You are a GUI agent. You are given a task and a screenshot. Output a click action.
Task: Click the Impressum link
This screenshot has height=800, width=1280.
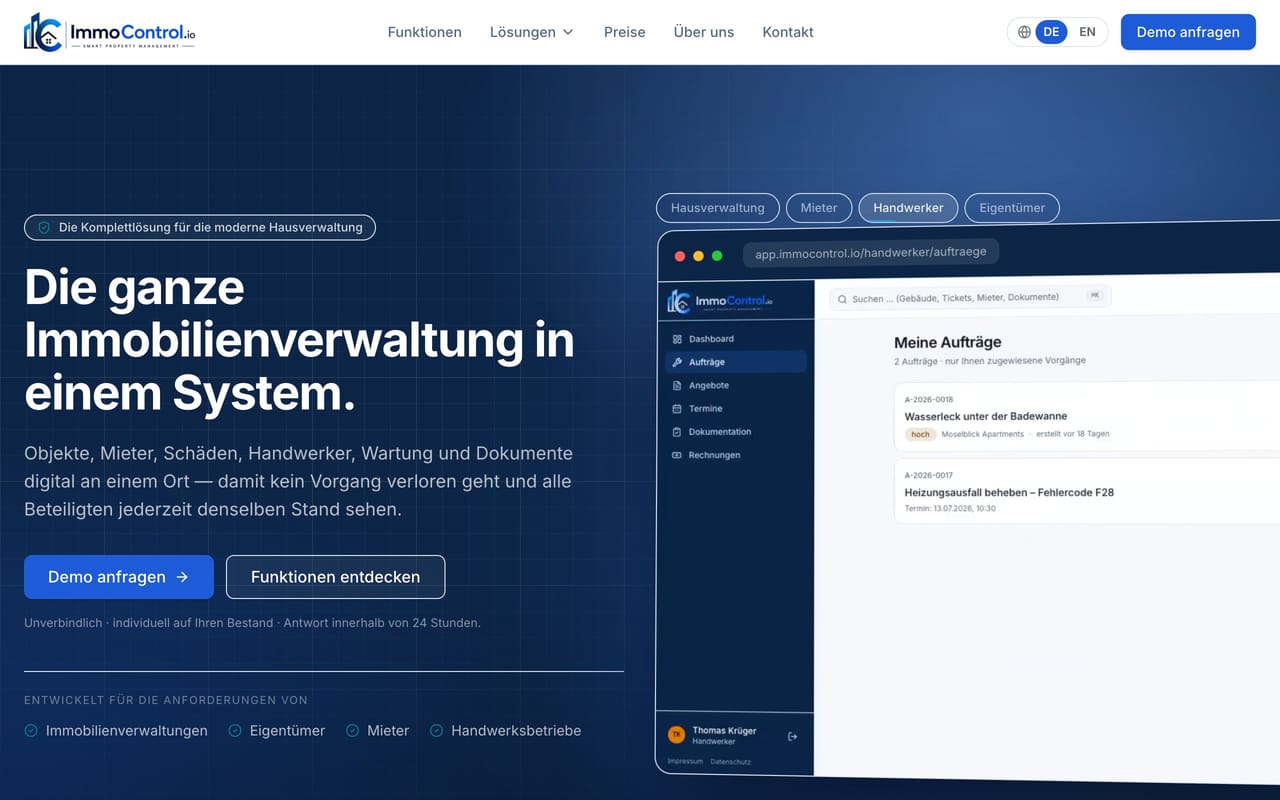coord(686,762)
